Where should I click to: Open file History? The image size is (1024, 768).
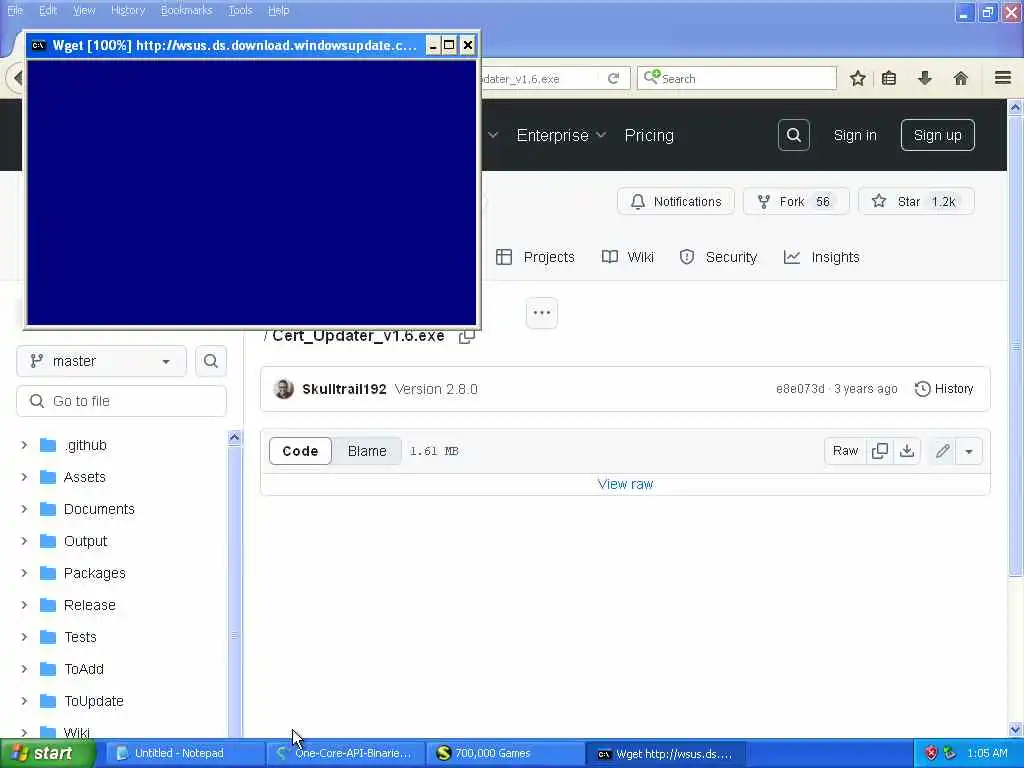[944, 389]
